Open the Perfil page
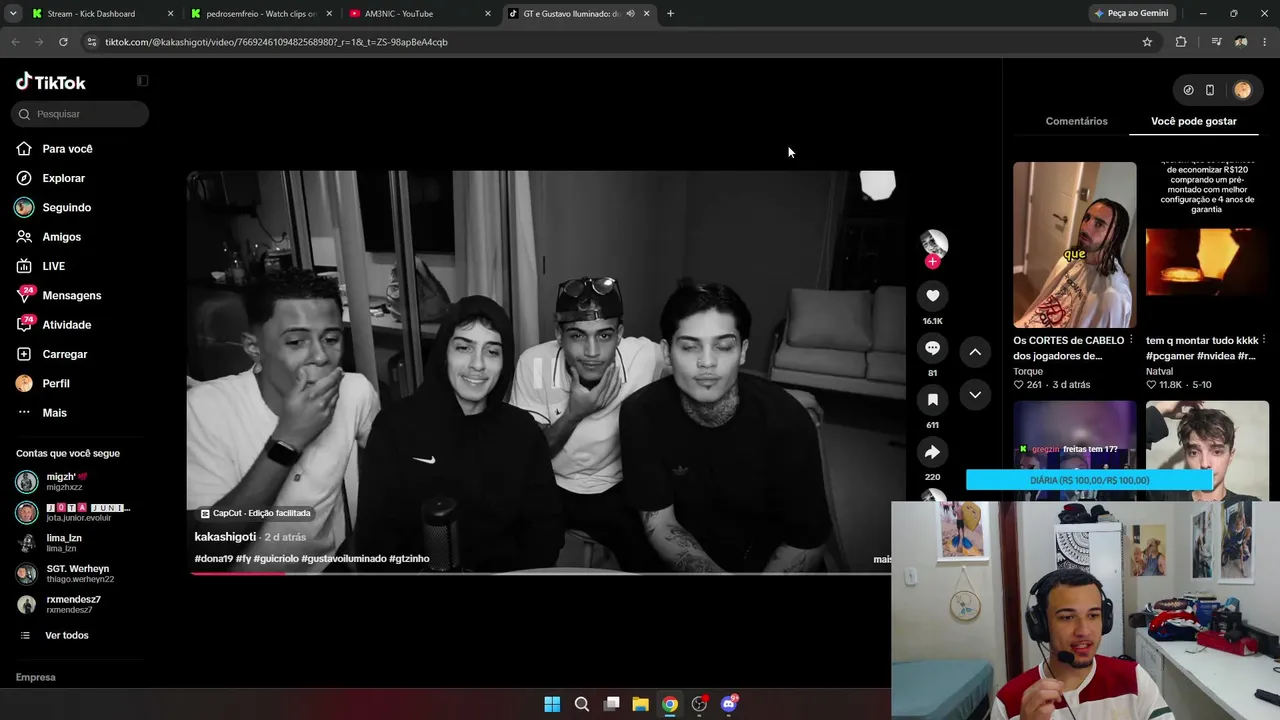Image resolution: width=1280 pixels, height=720 pixels. [55, 384]
